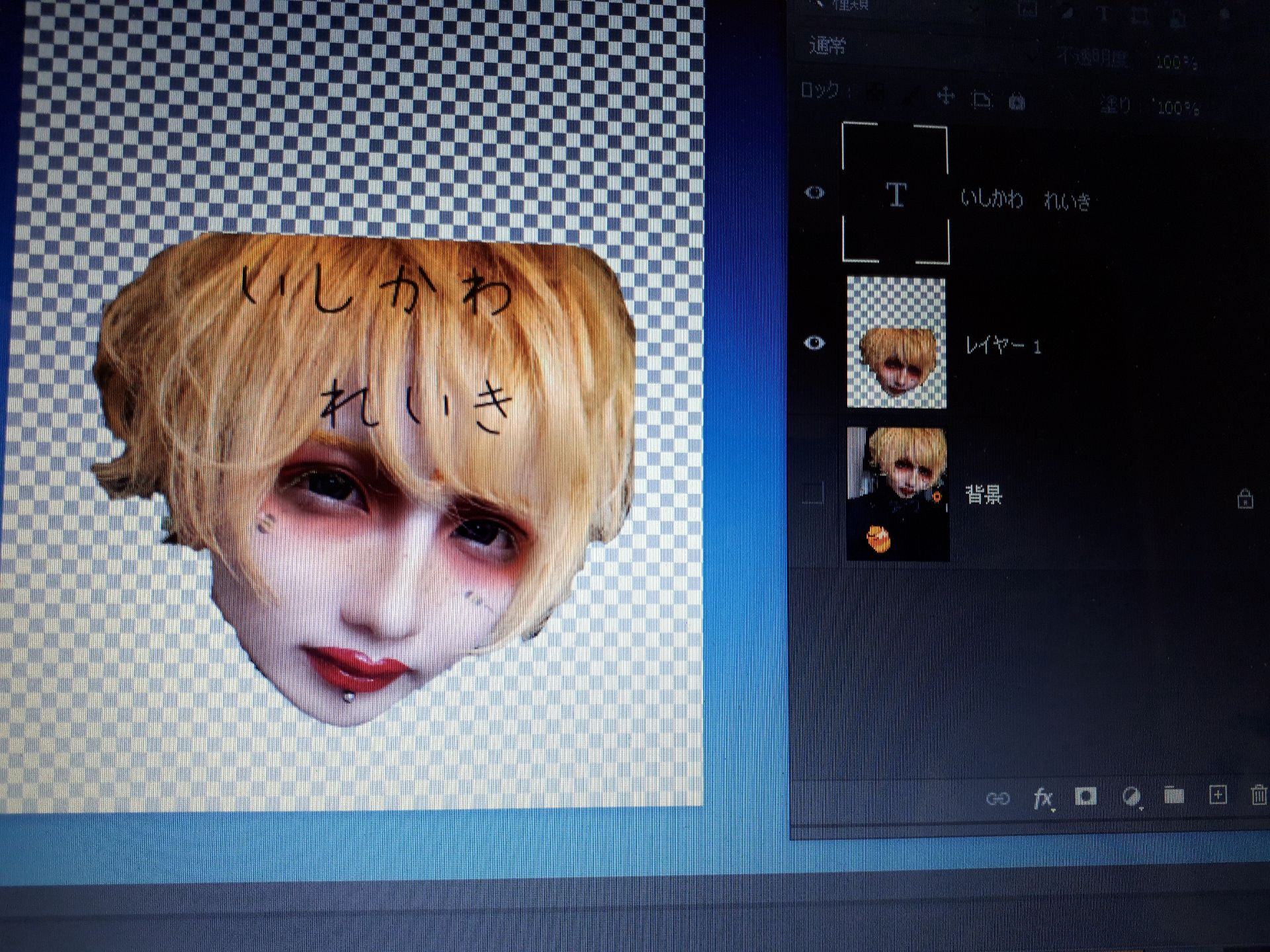Open the fx layer style menu

point(1042,798)
